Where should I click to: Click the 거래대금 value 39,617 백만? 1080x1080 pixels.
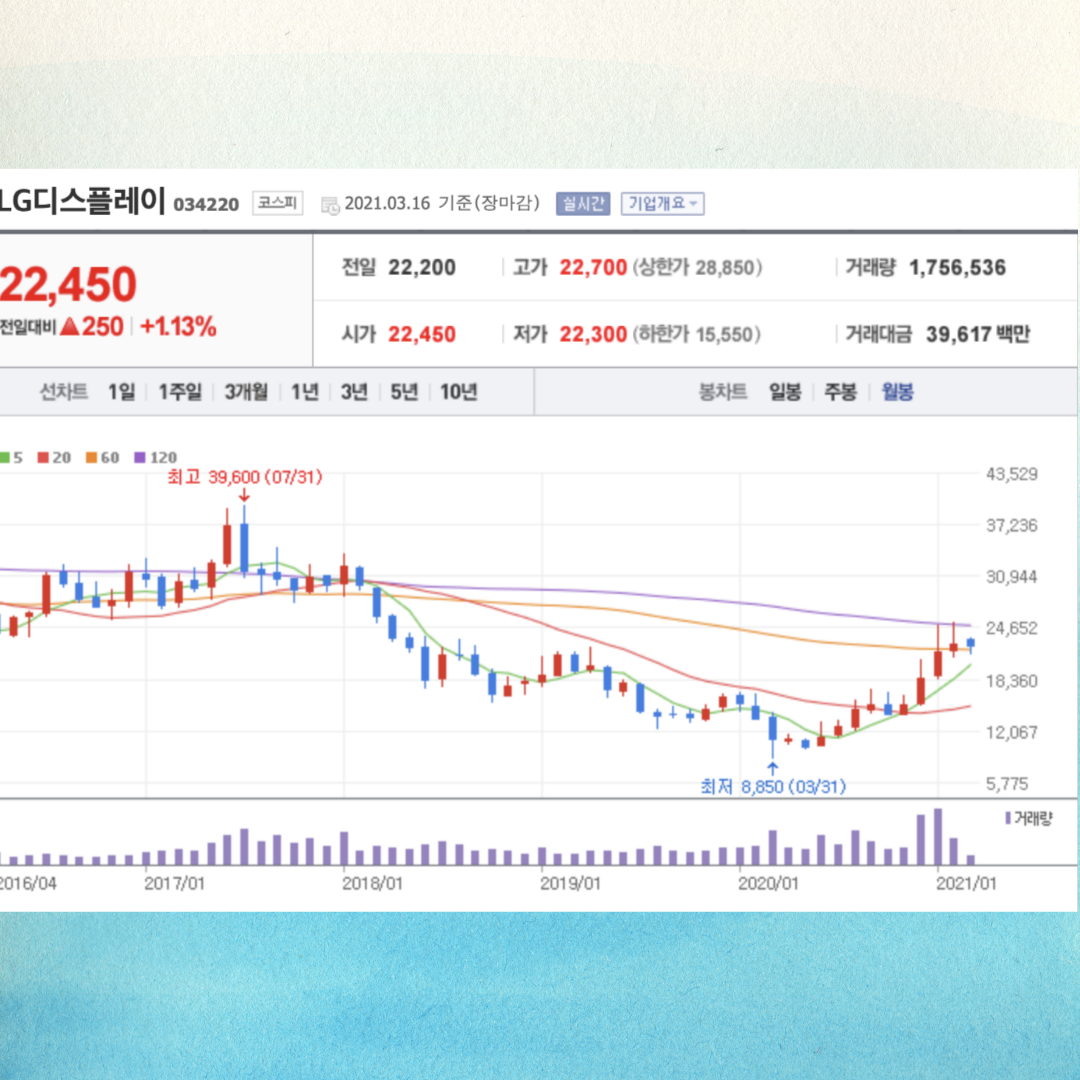tap(978, 334)
